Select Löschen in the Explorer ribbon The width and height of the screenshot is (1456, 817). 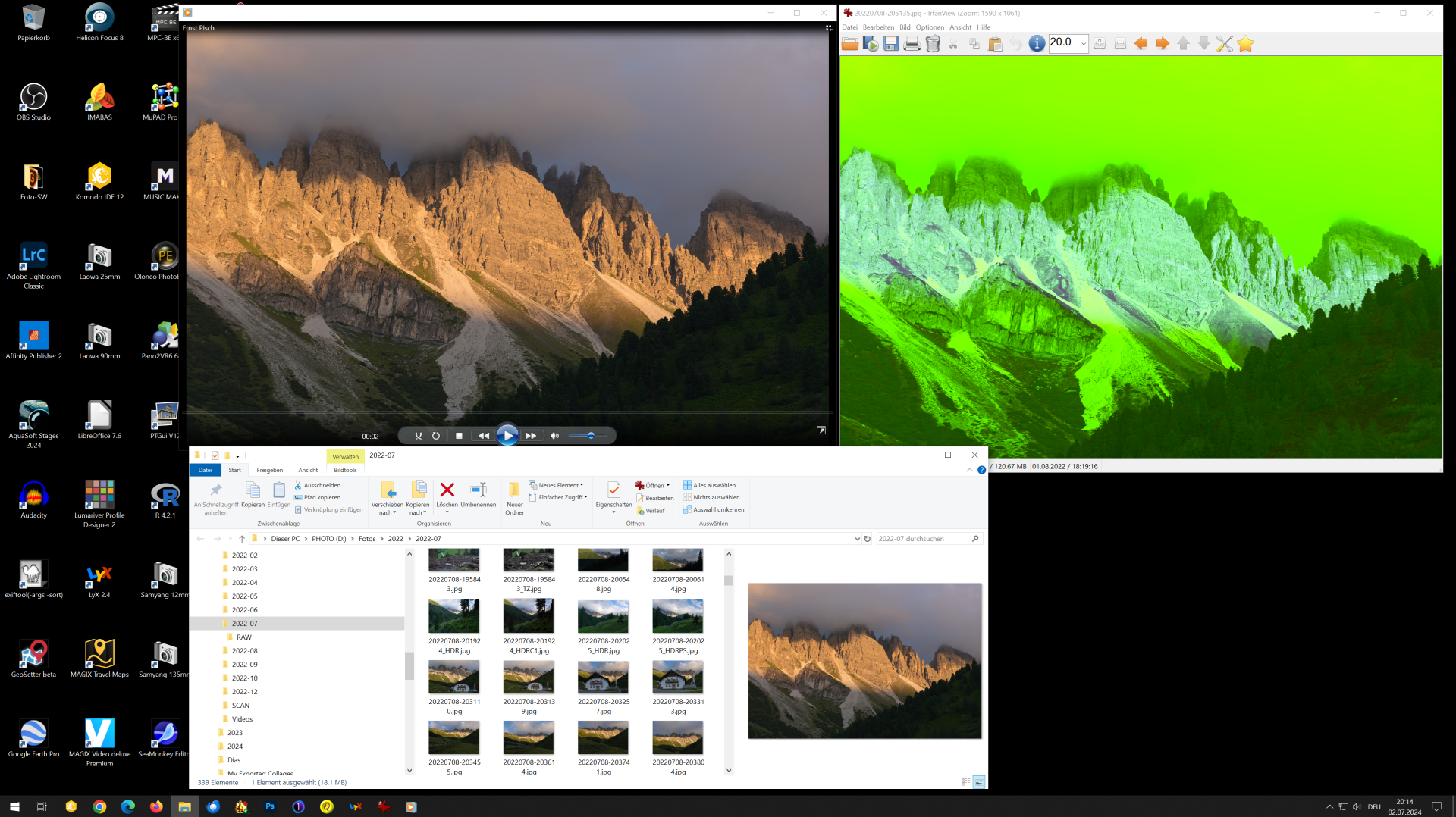447,493
